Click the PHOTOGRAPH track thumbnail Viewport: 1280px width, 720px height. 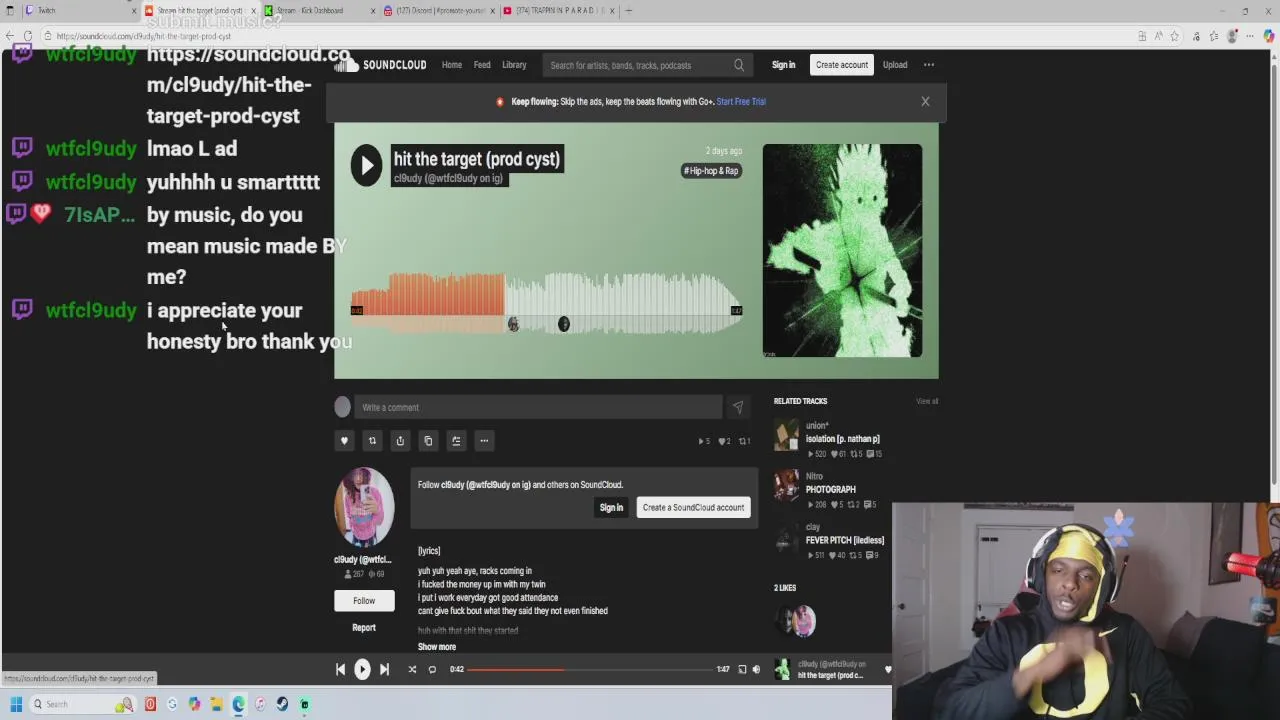point(787,486)
